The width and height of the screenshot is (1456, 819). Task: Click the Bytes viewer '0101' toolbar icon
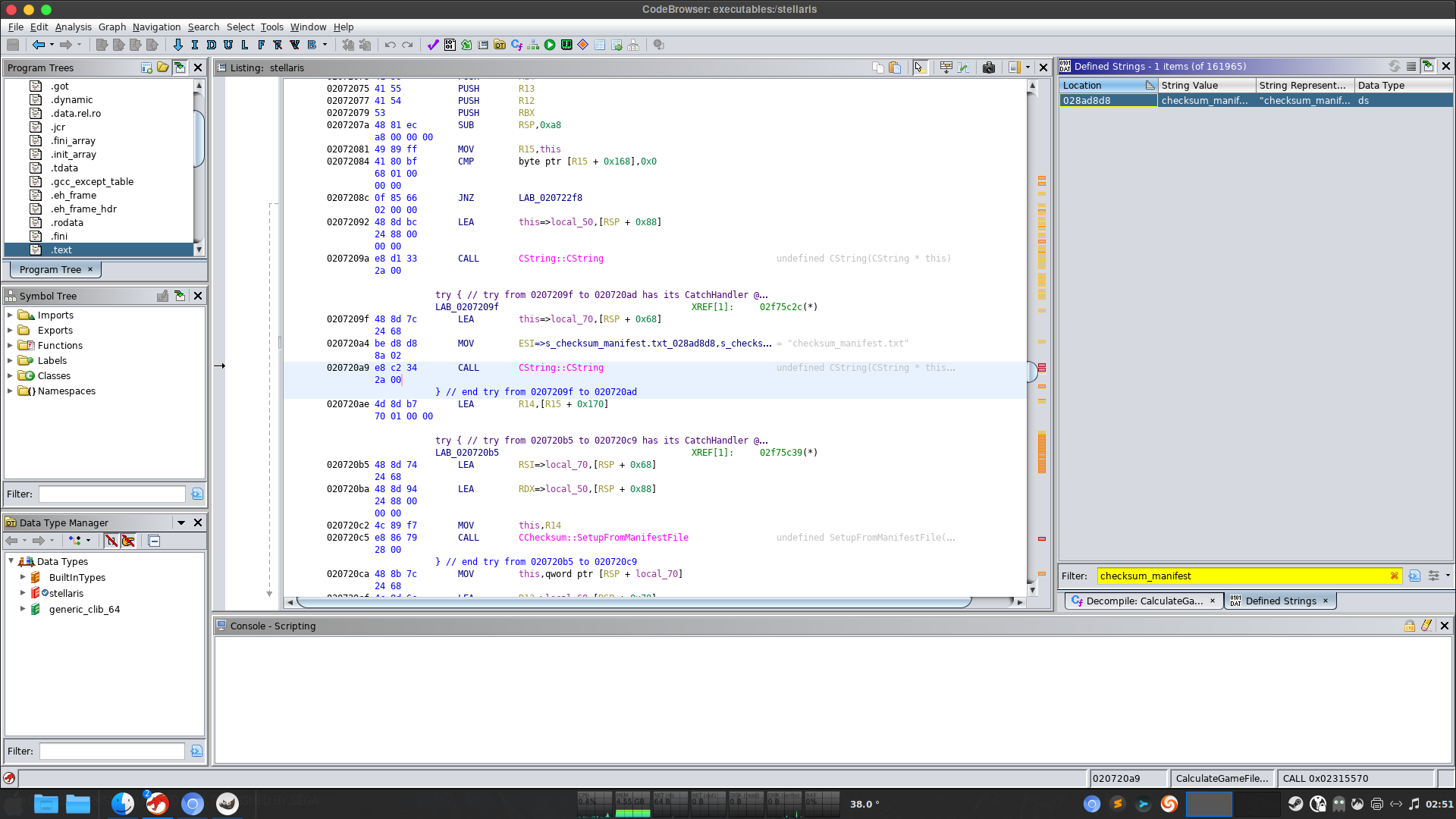(x=450, y=45)
